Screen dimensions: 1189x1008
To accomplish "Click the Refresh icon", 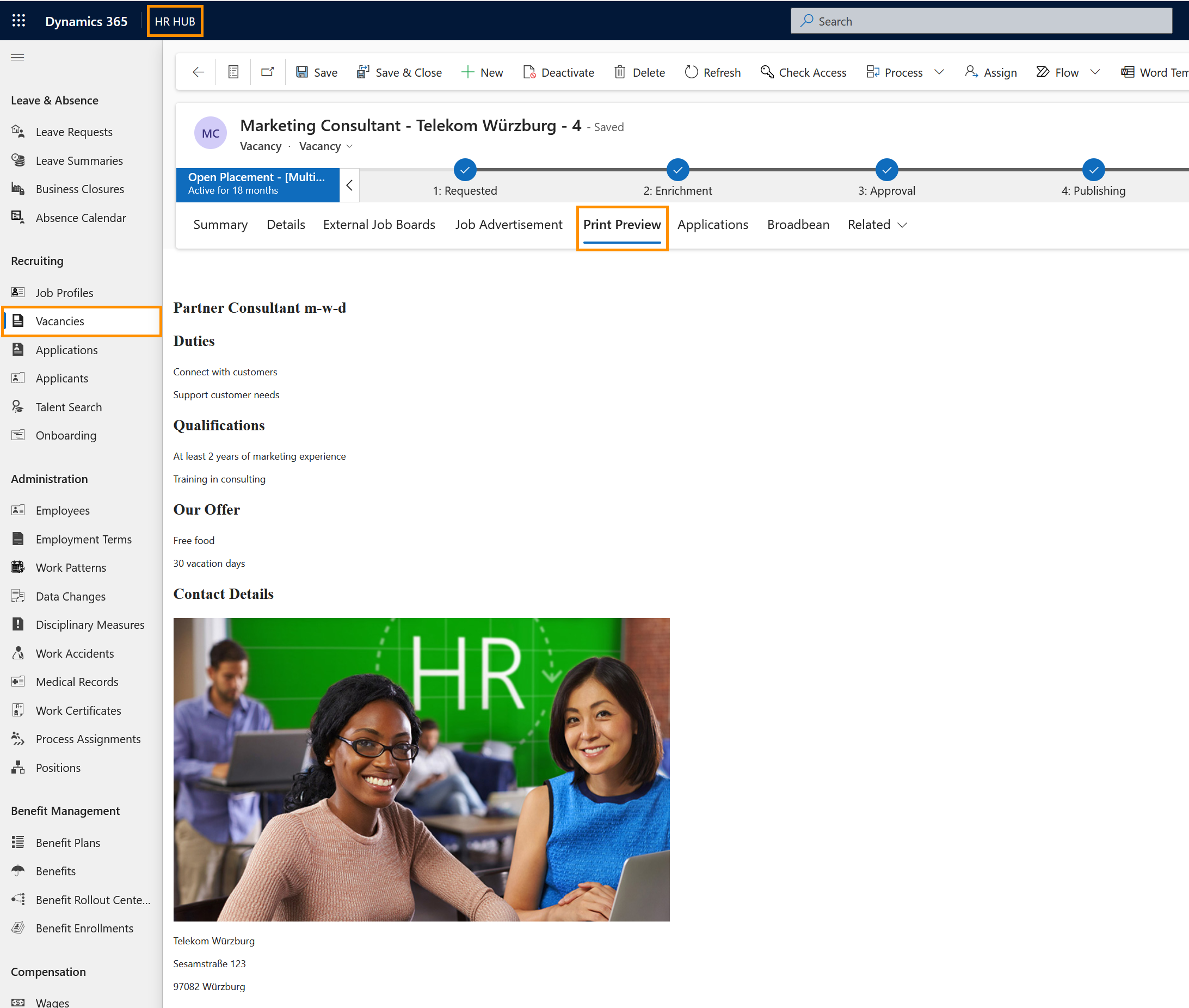I will [x=691, y=72].
